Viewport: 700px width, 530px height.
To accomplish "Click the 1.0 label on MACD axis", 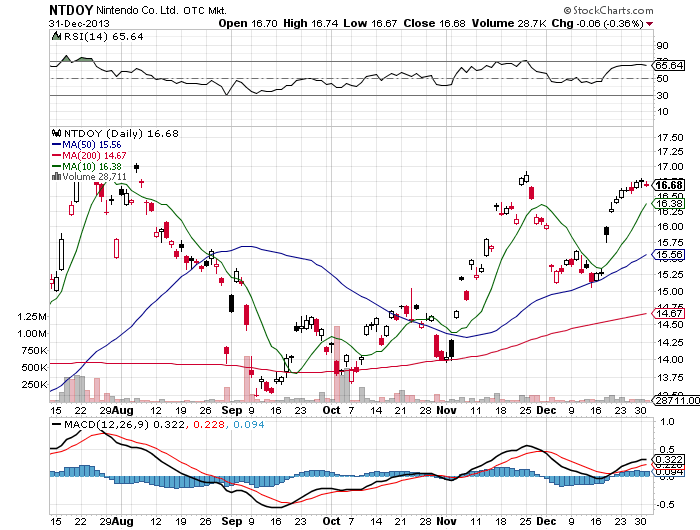I will tap(667, 421).
